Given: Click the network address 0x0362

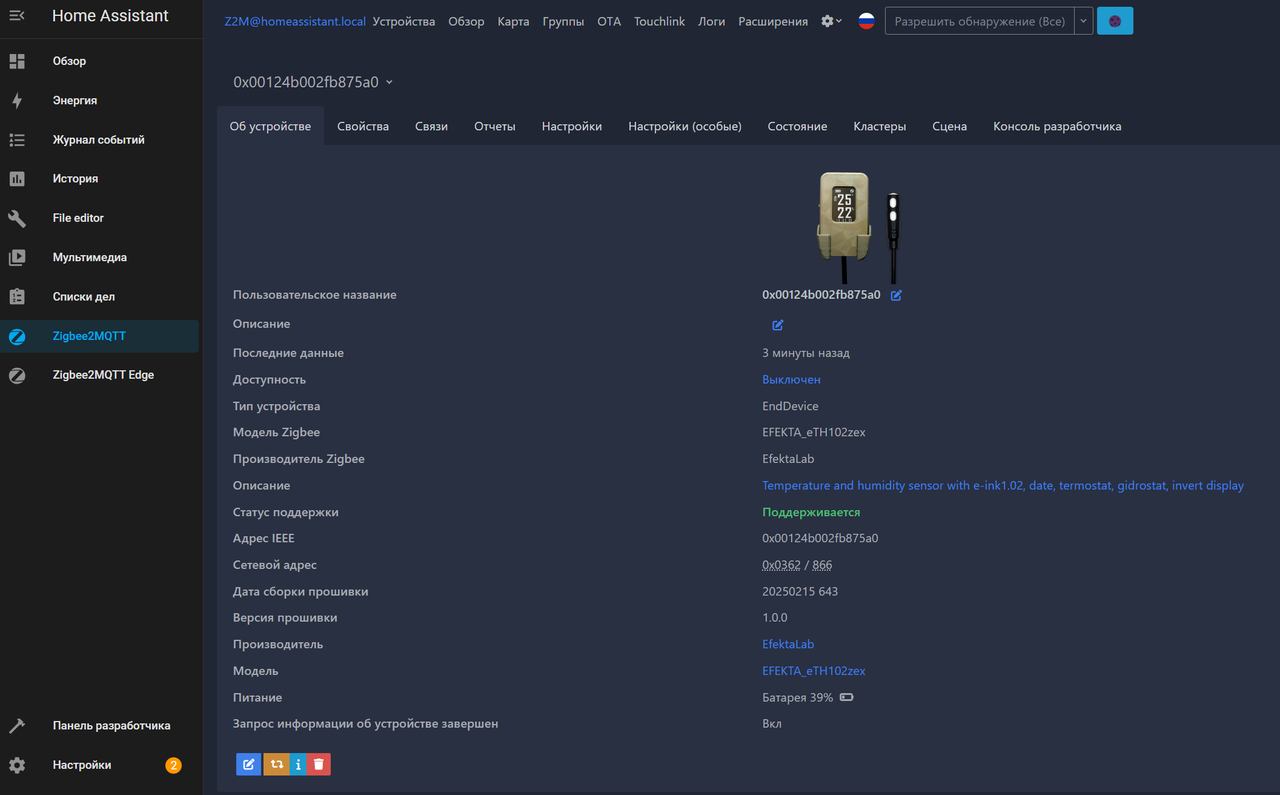Looking at the screenshot, I should coord(780,565).
